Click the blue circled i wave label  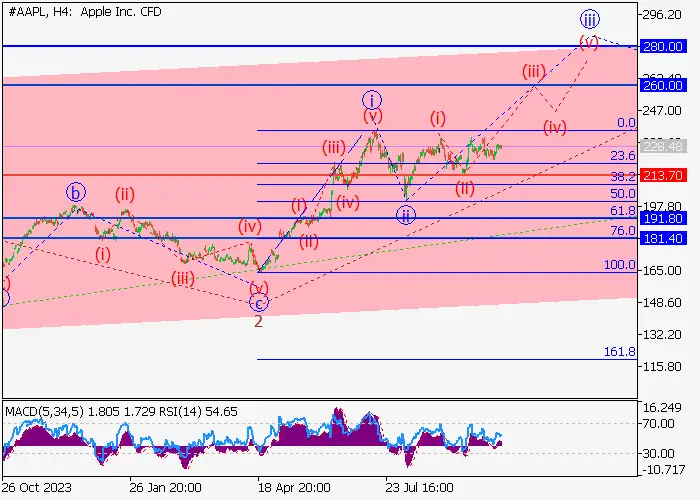371,100
